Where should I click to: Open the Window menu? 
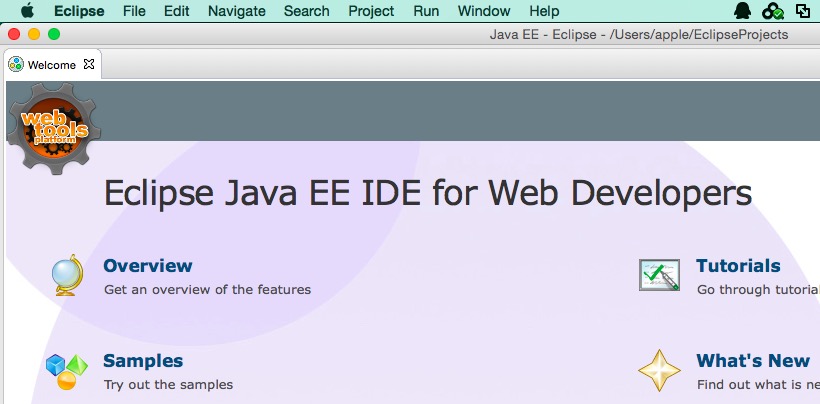(484, 11)
